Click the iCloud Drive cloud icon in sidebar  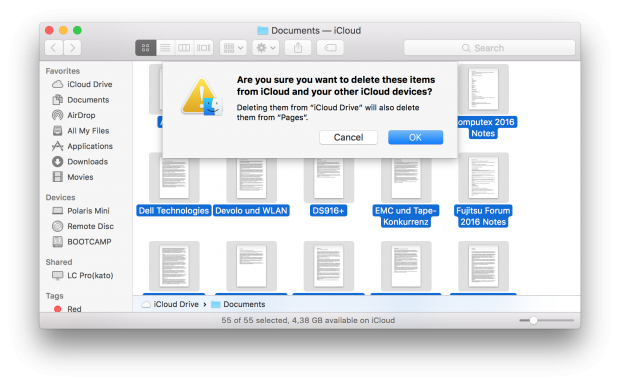click(x=58, y=84)
